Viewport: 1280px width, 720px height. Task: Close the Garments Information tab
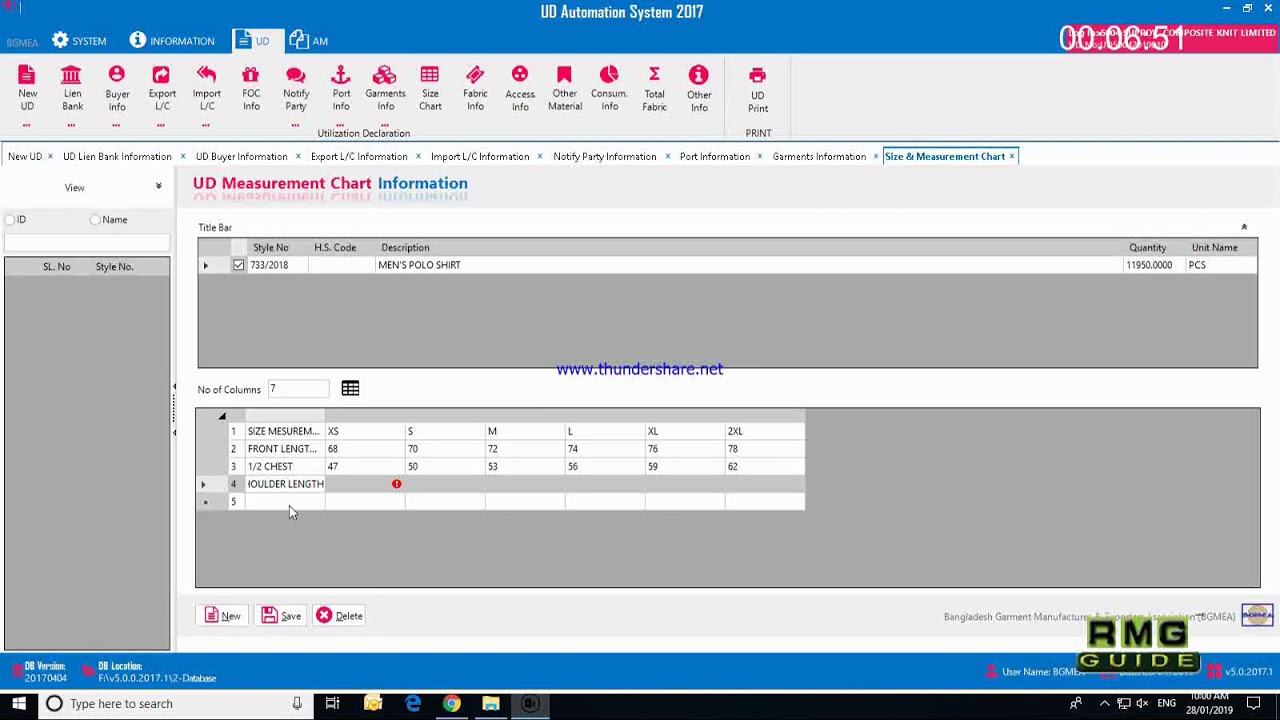(x=876, y=156)
